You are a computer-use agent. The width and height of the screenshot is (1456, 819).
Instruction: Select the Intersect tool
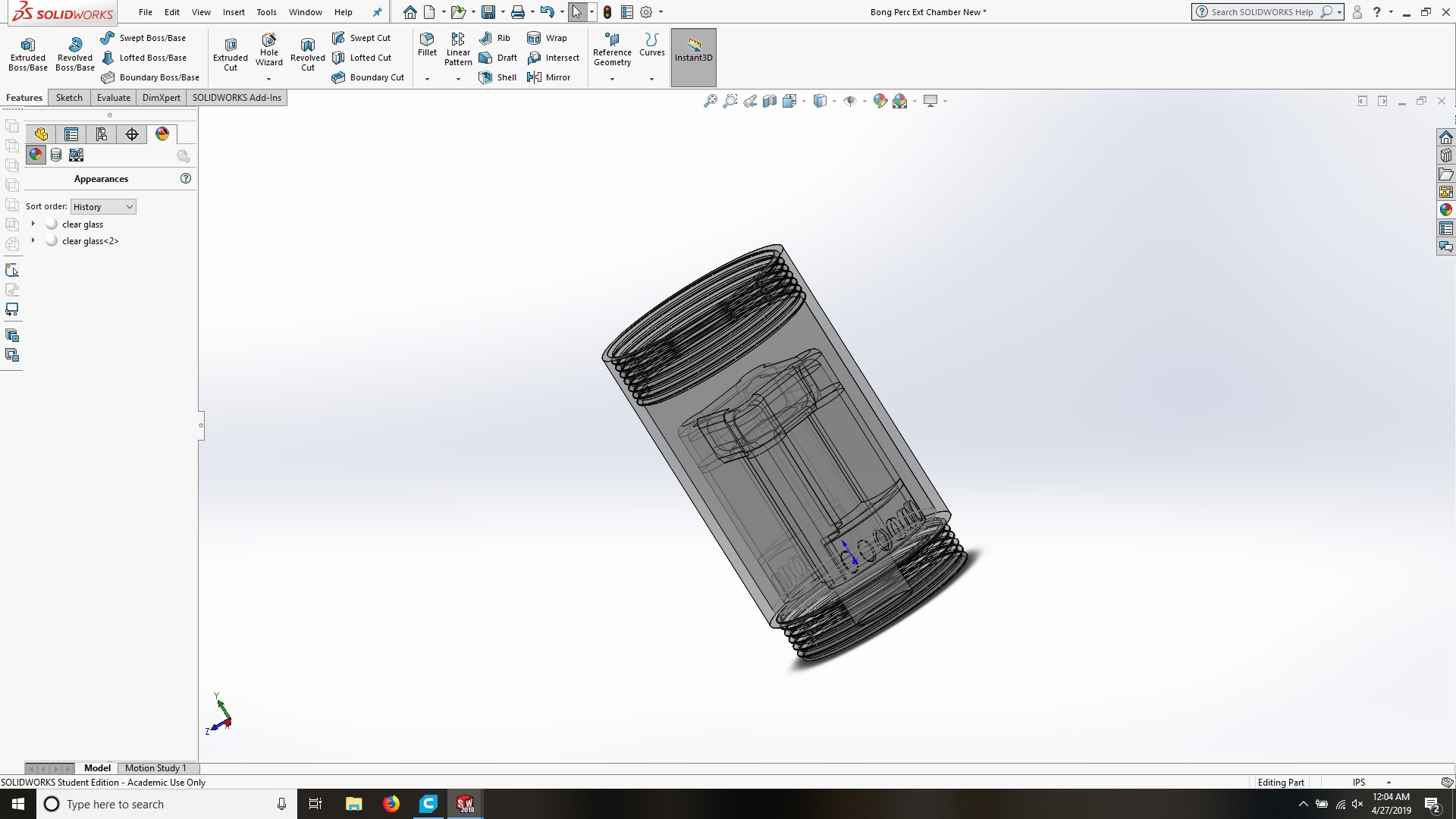tap(553, 58)
